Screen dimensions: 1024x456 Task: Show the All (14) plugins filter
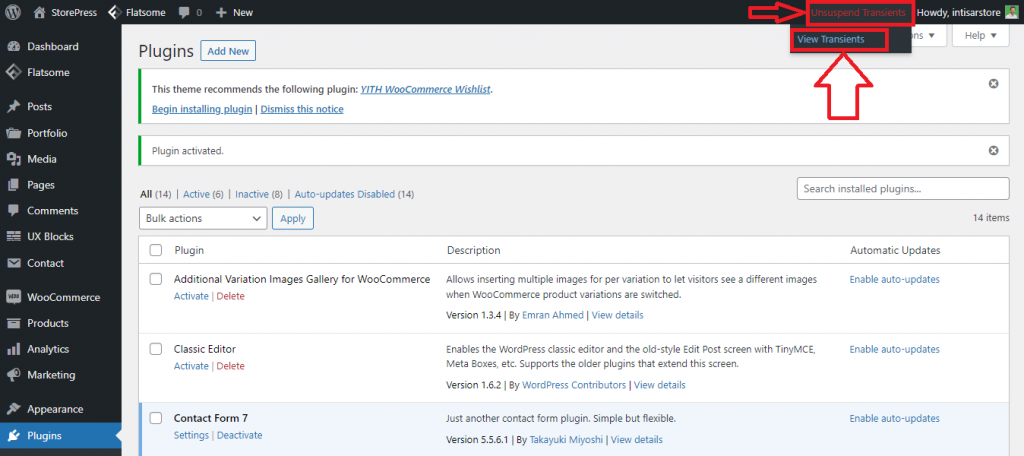click(155, 194)
